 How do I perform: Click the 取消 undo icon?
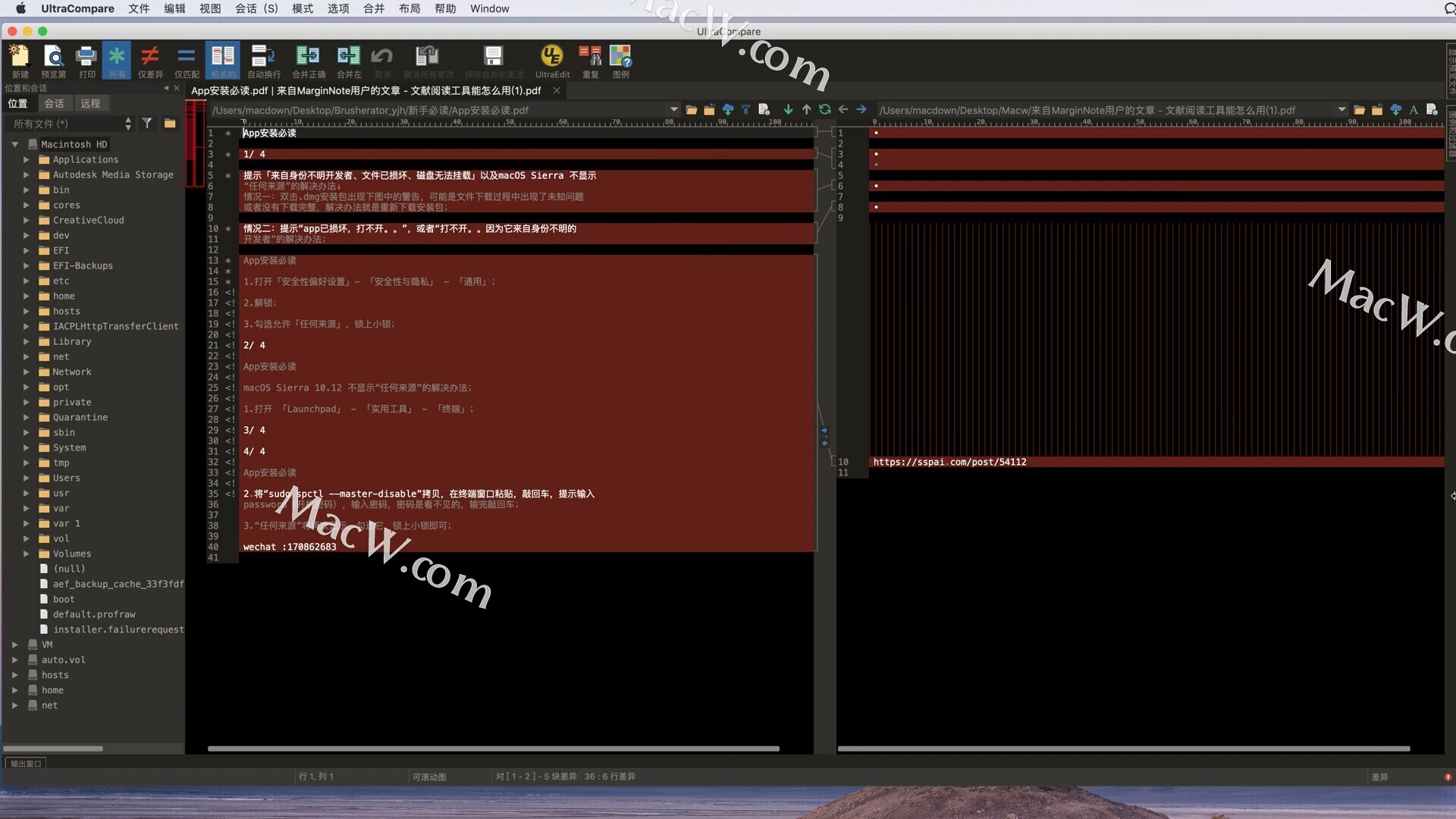click(382, 61)
